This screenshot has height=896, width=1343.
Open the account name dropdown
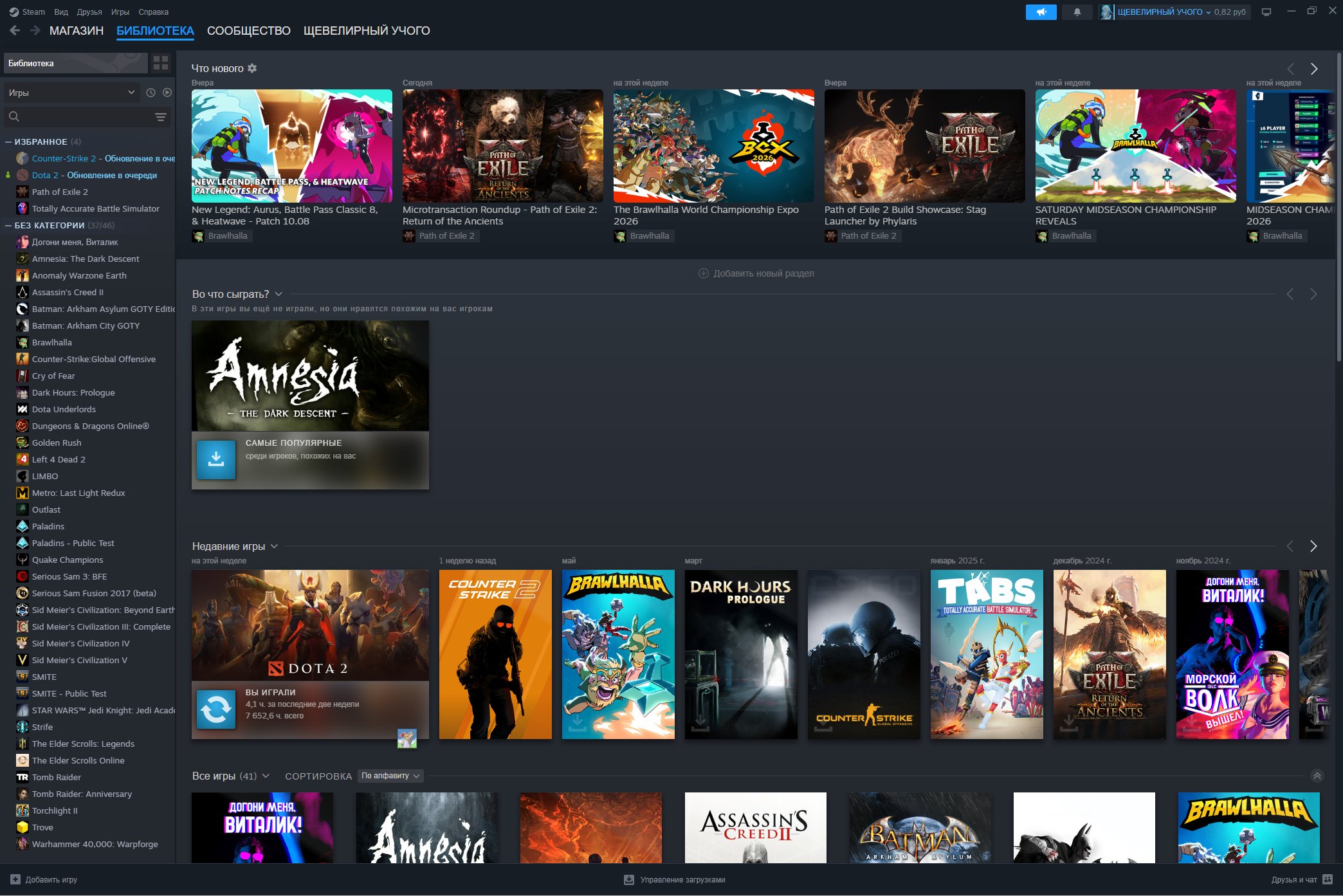1164,12
